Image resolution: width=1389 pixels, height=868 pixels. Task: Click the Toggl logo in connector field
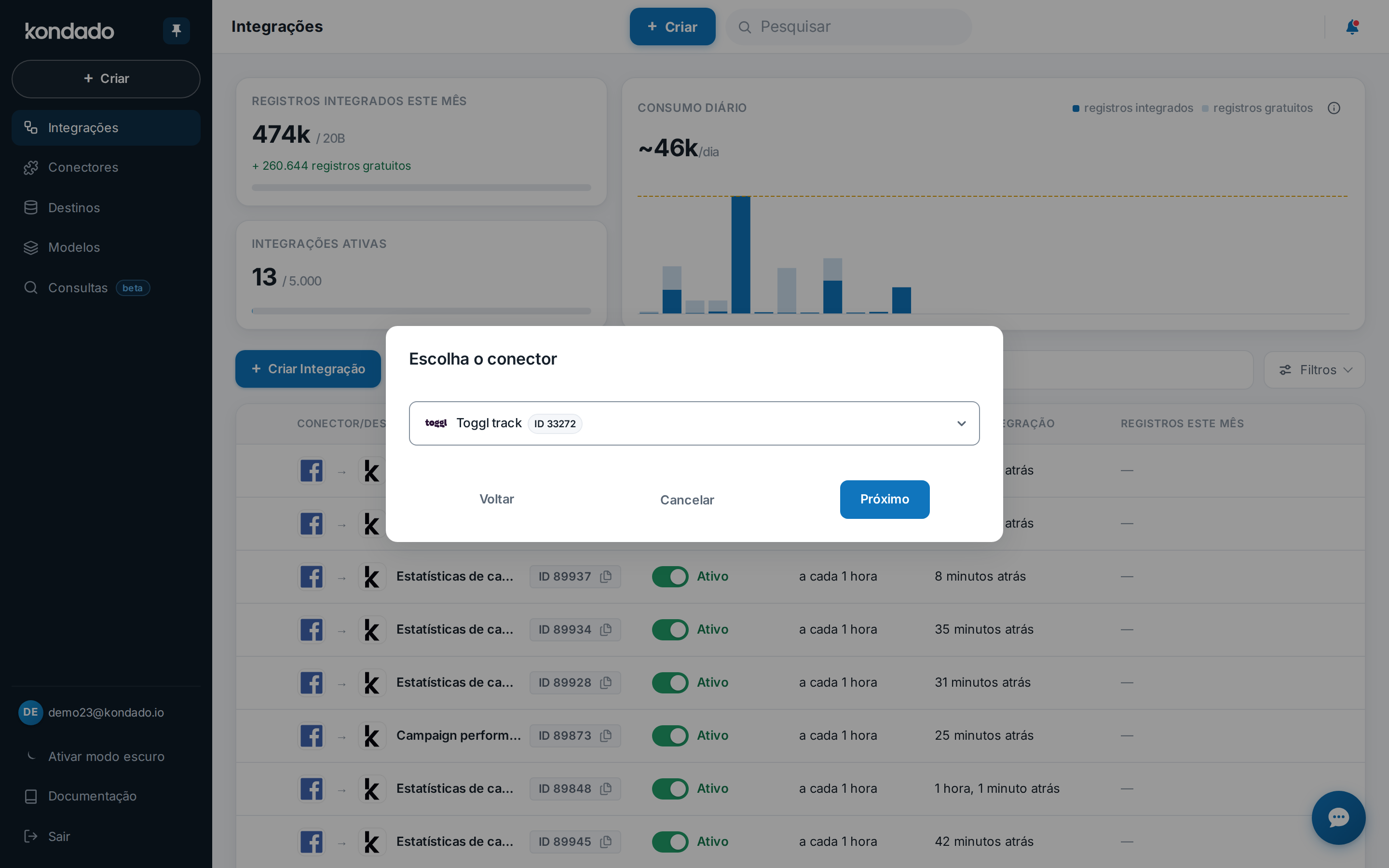pyautogui.click(x=436, y=423)
